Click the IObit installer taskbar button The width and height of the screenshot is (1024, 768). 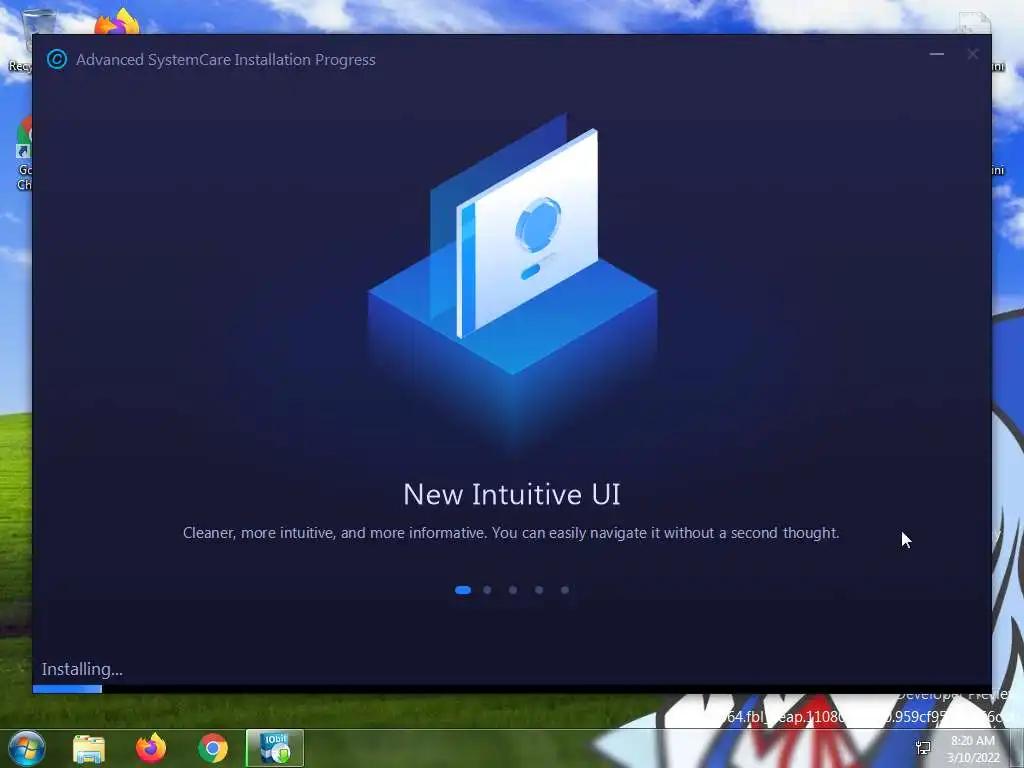[275, 748]
